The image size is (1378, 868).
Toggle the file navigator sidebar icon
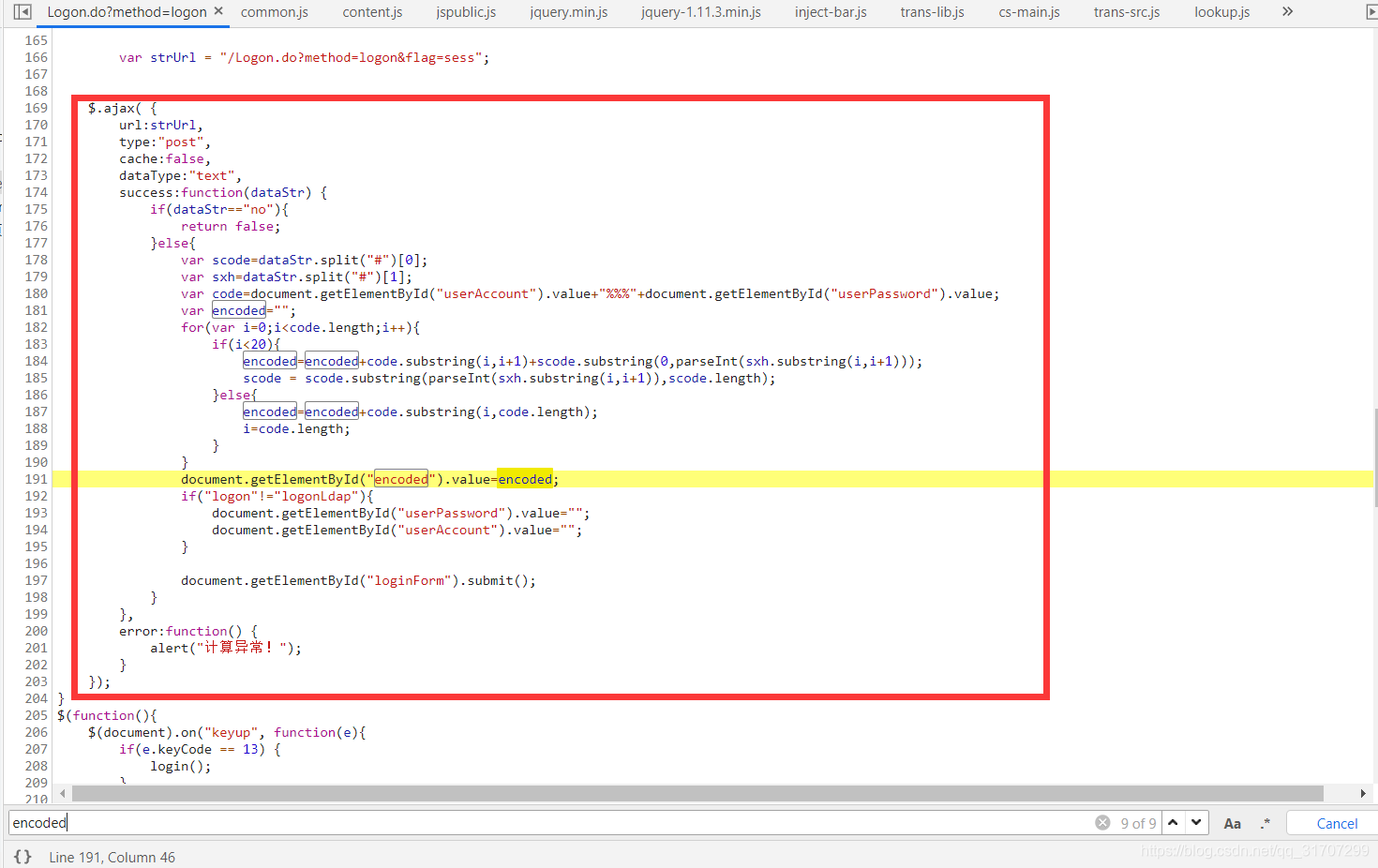coord(22,12)
